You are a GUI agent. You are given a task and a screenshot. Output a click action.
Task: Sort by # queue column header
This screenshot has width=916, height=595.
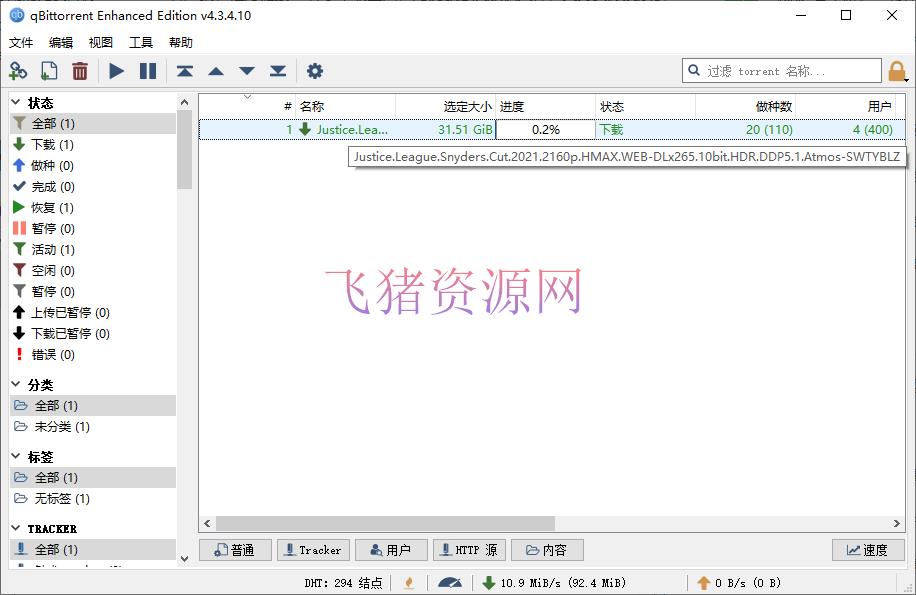247,106
